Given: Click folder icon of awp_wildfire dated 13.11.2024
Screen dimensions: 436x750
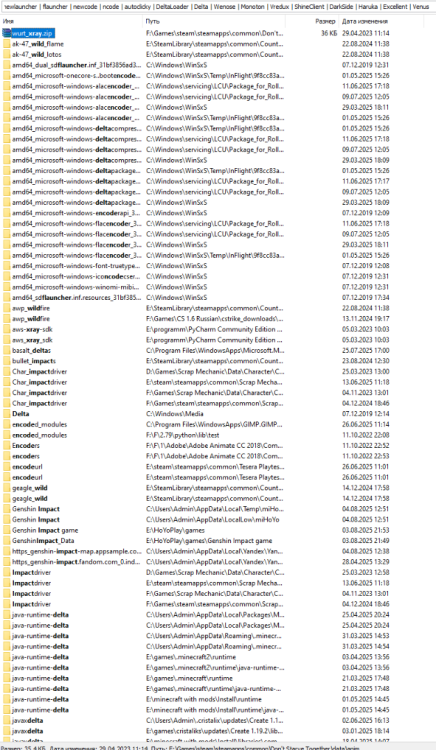Looking at the screenshot, I should point(7,319).
